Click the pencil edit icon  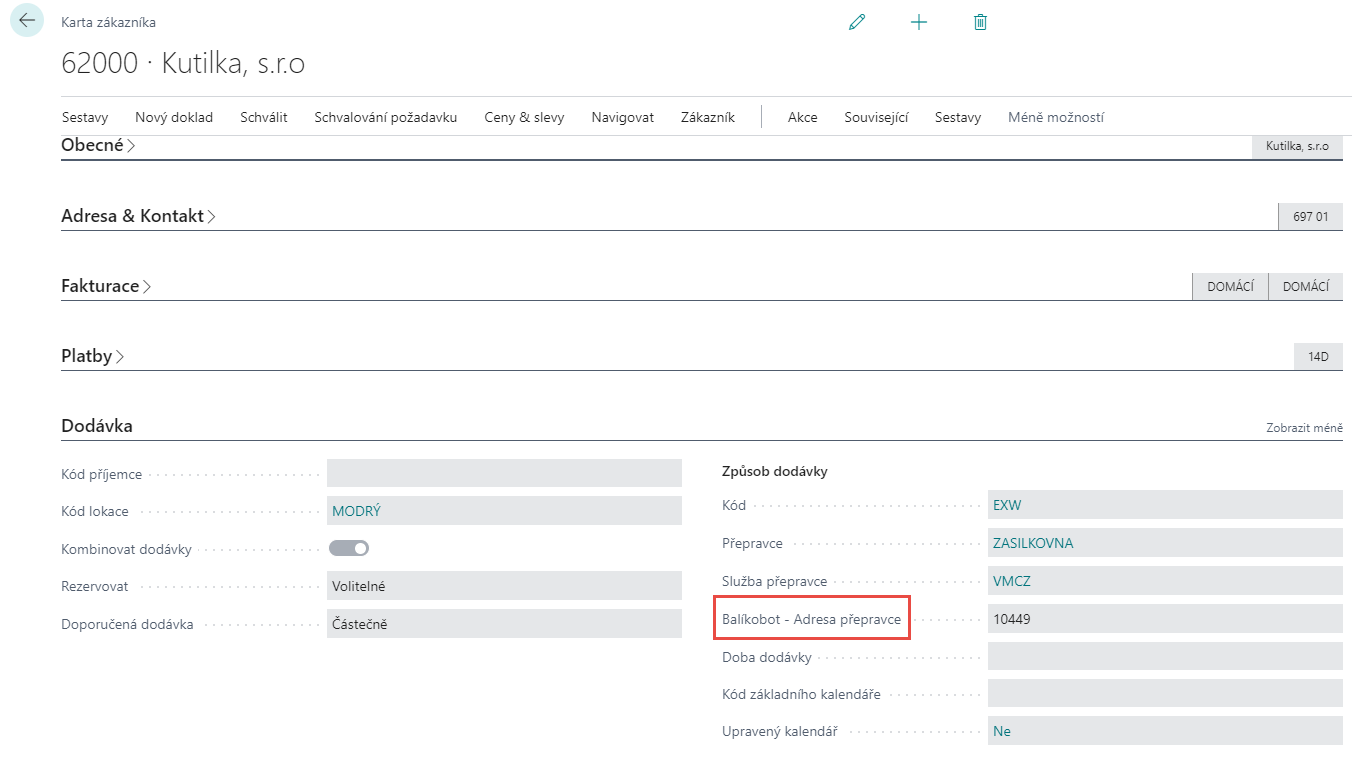pyautogui.click(x=857, y=22)
